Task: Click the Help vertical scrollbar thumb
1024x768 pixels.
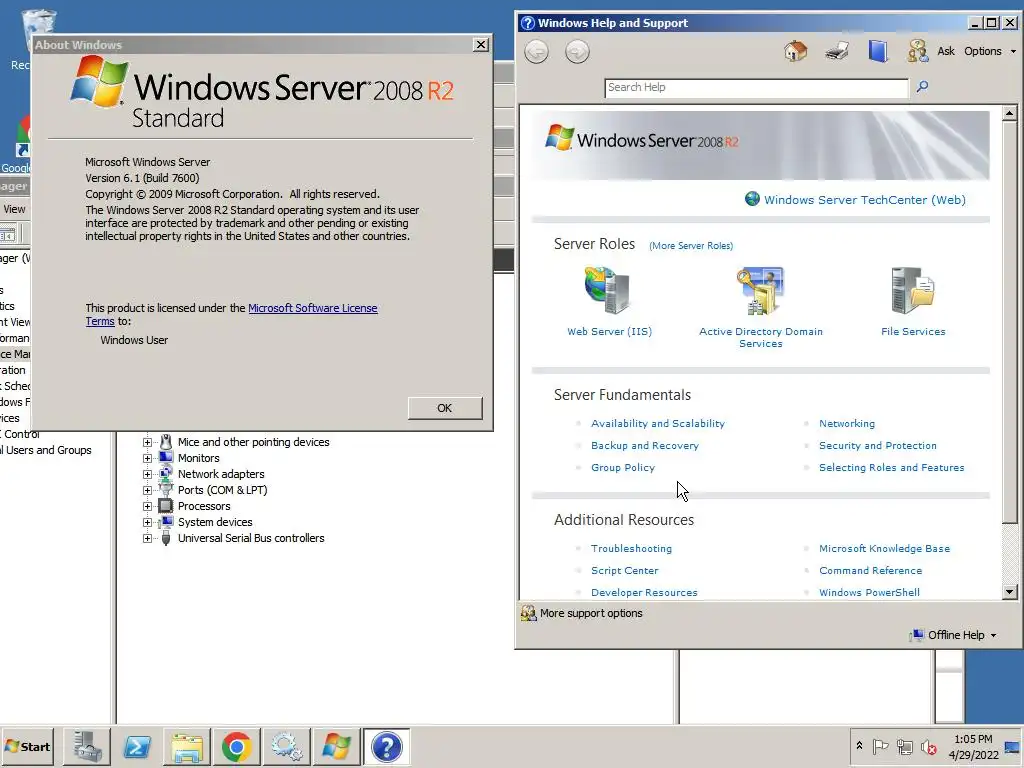Action: click(1009, 323)
